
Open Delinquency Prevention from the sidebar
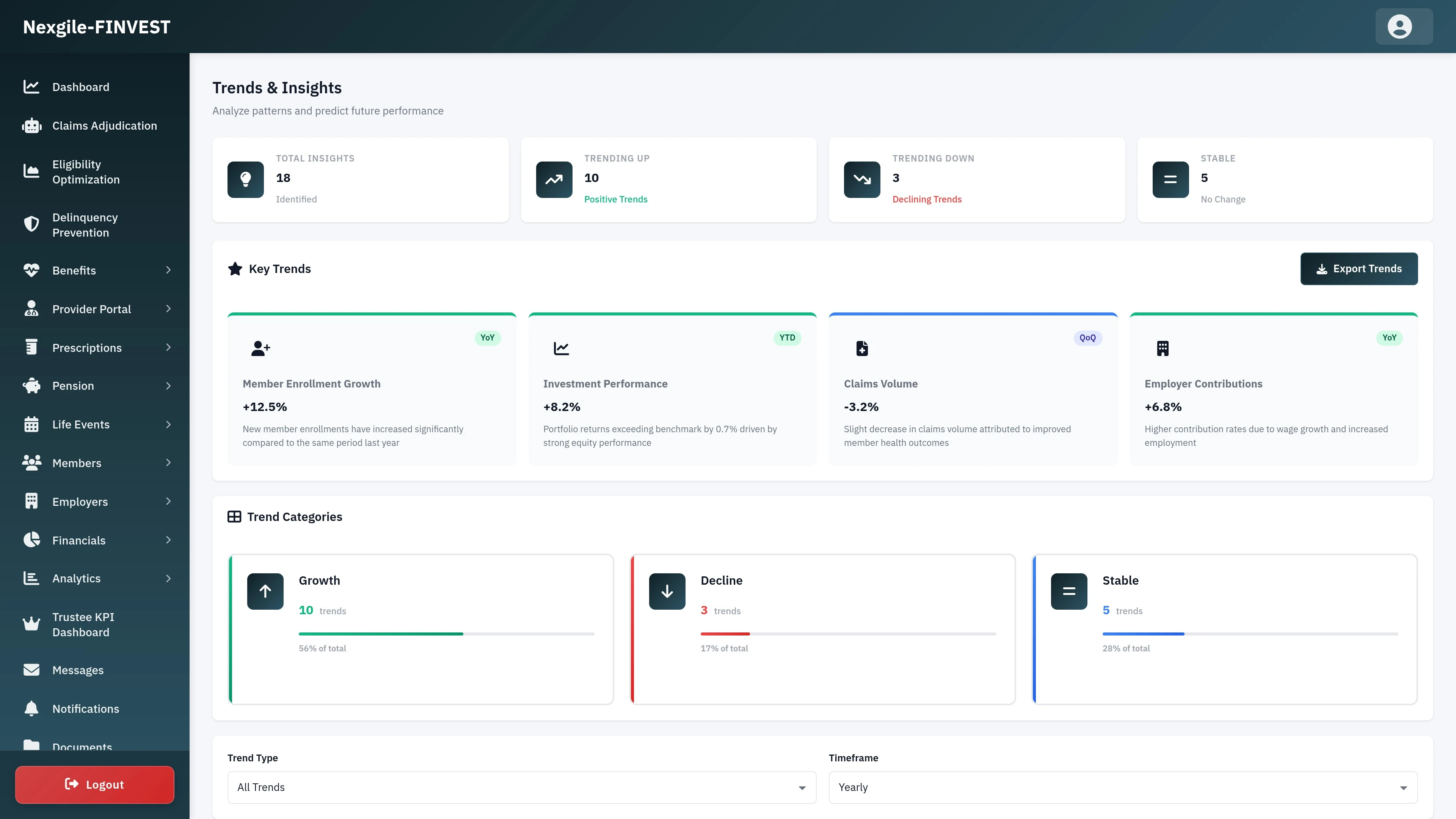click(85, 224)
